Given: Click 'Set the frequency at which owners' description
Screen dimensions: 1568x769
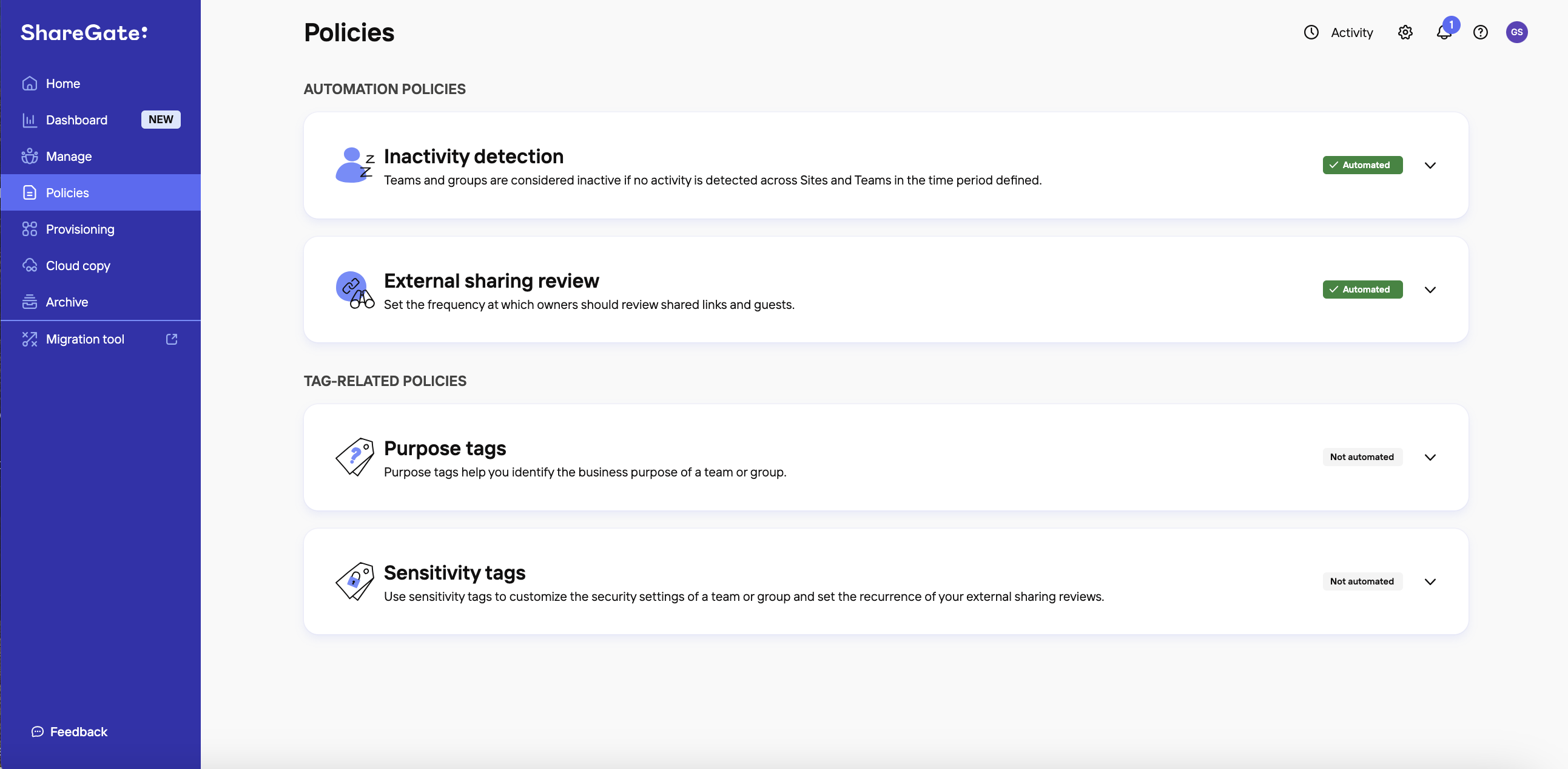Looking at the screenshot, I should point(589,305).
